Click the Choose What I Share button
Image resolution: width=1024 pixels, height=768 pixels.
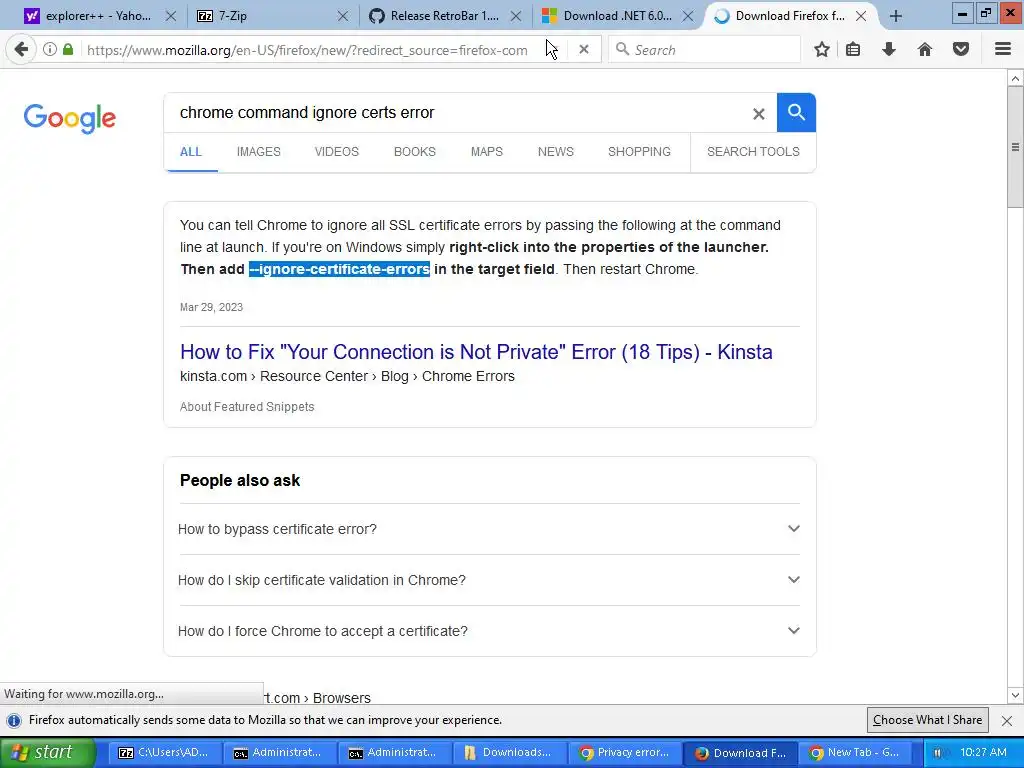click(x=927, y=720)
